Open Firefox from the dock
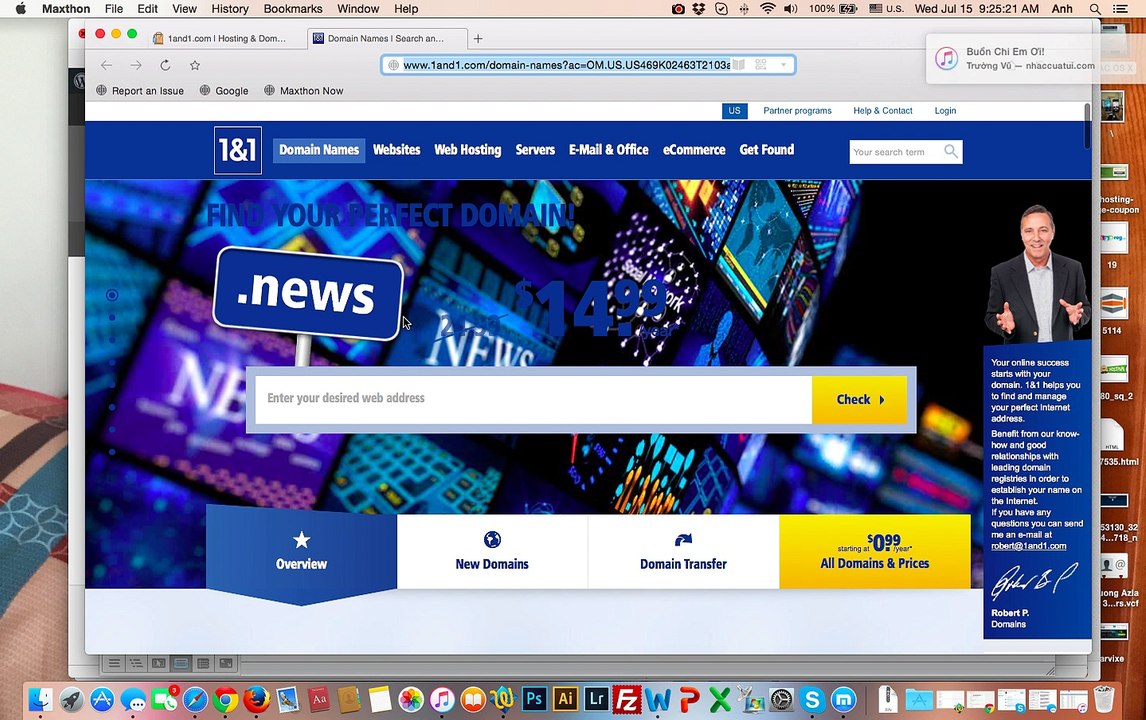The height and width of the screenshot is (720, 1146). pos(257,700)
